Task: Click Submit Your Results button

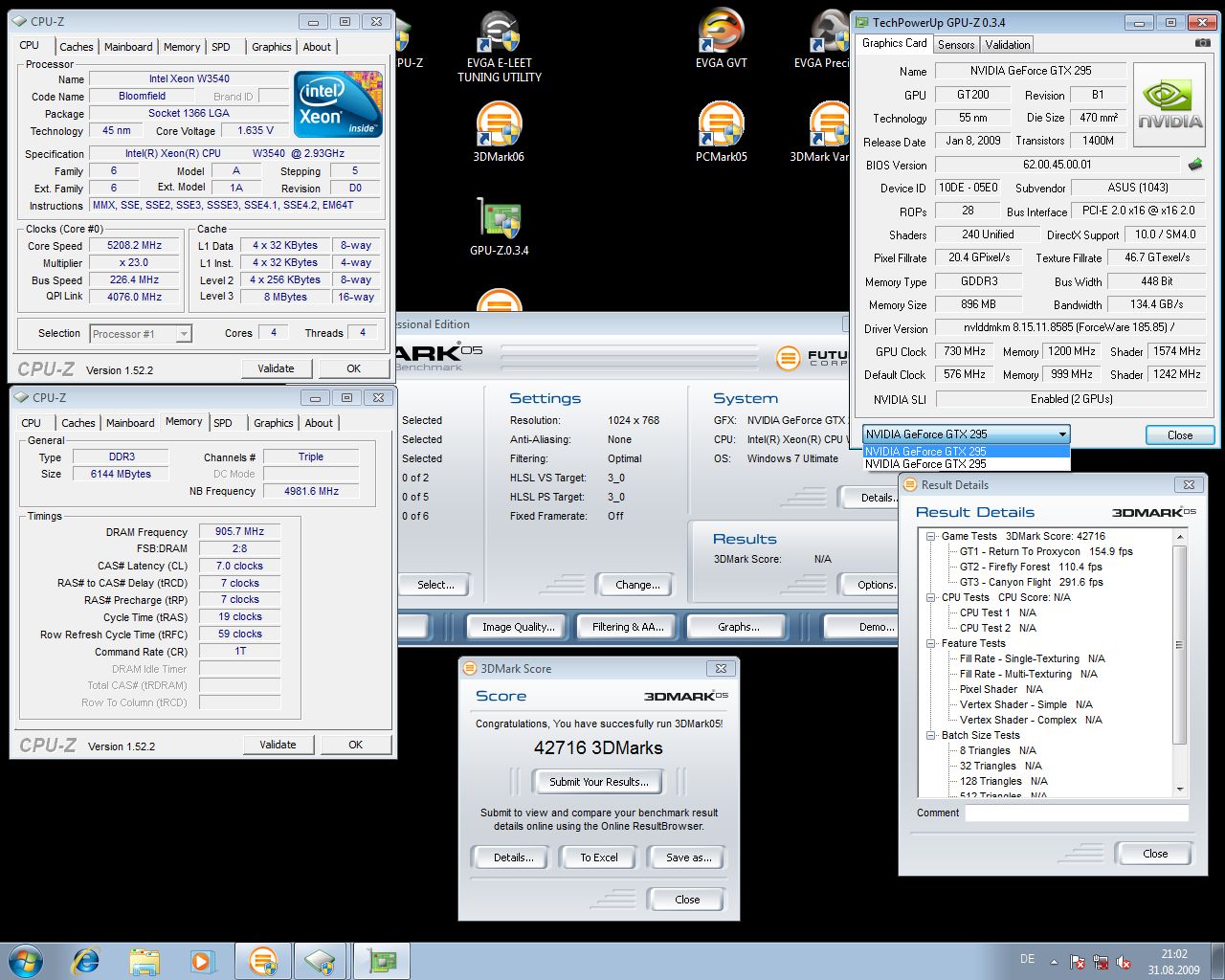Action: tap(599, 782)
